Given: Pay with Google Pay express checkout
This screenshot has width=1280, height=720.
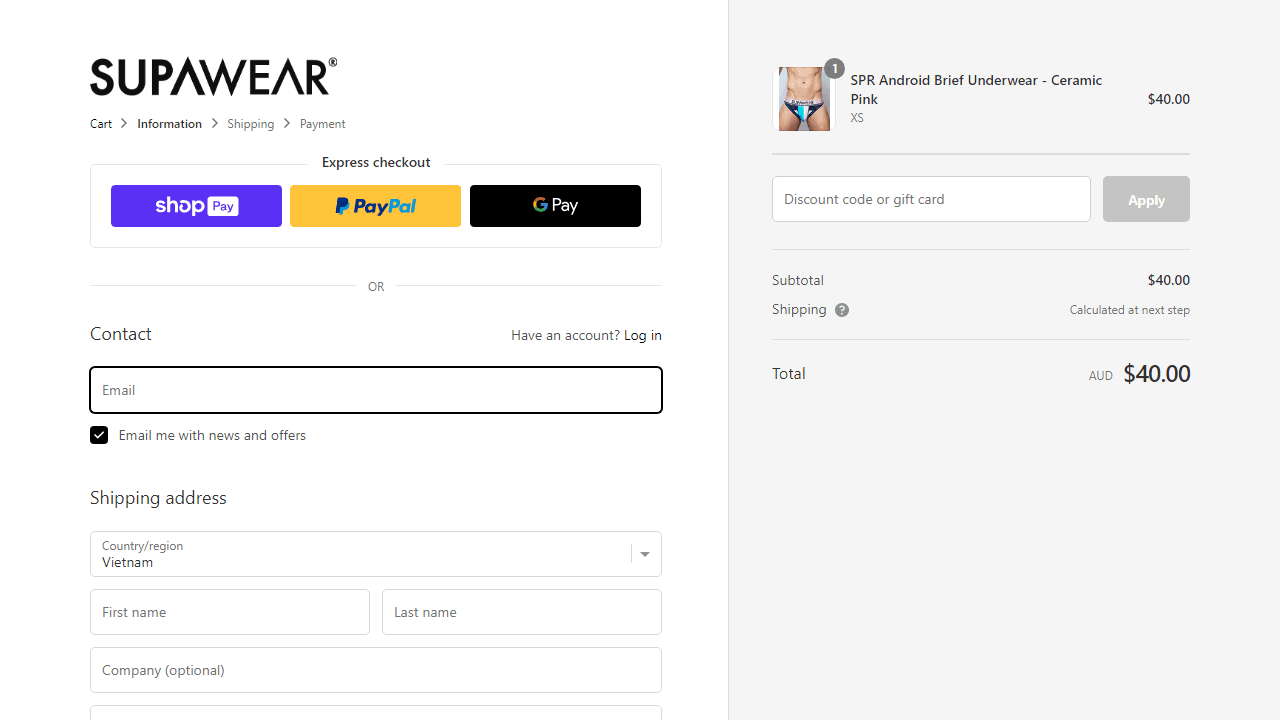Looking at the screenshot, I should pos(555,206).
